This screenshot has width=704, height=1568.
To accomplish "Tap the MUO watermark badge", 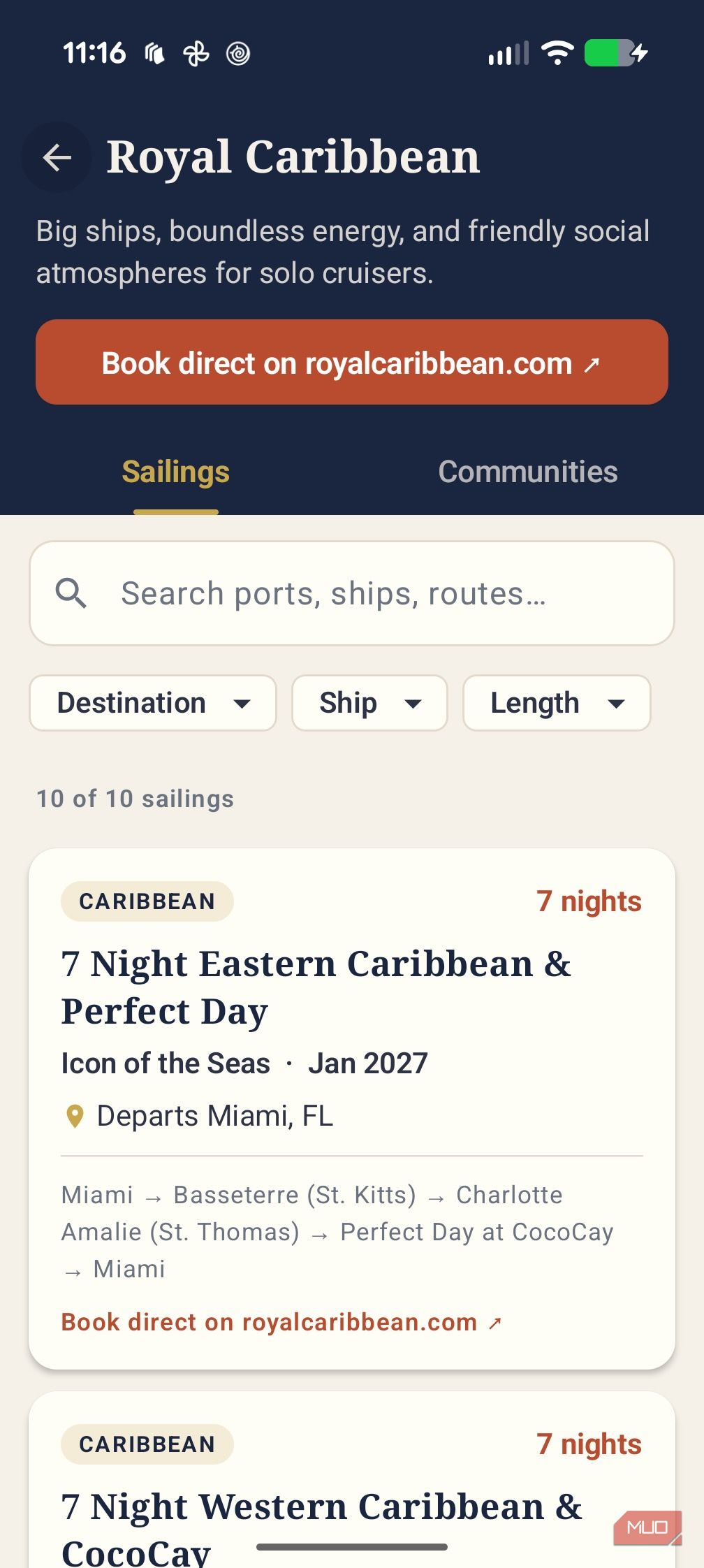I will pos(647,1527).
